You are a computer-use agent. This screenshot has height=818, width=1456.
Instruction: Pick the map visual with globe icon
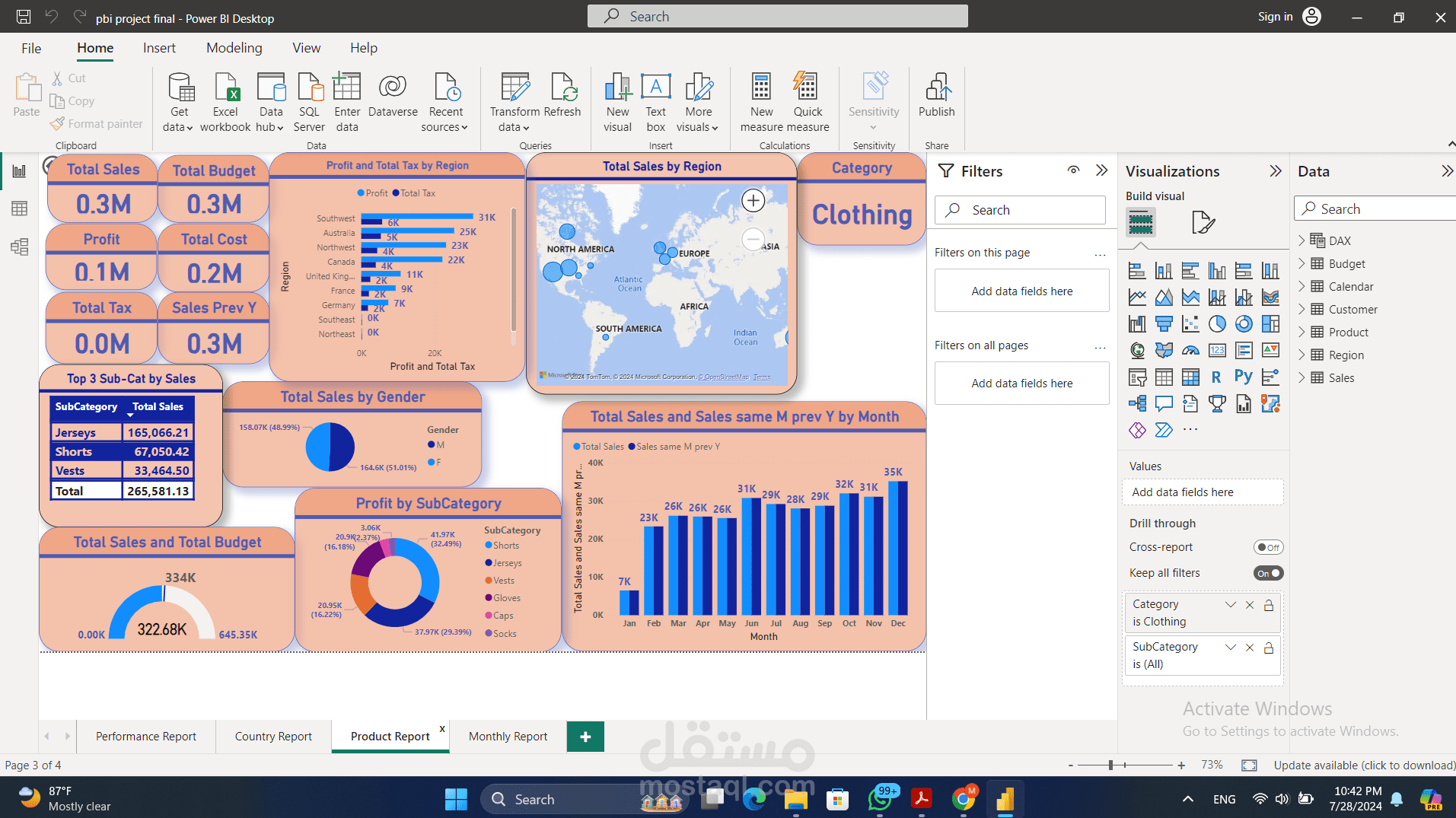click(x=1136, y=351)
